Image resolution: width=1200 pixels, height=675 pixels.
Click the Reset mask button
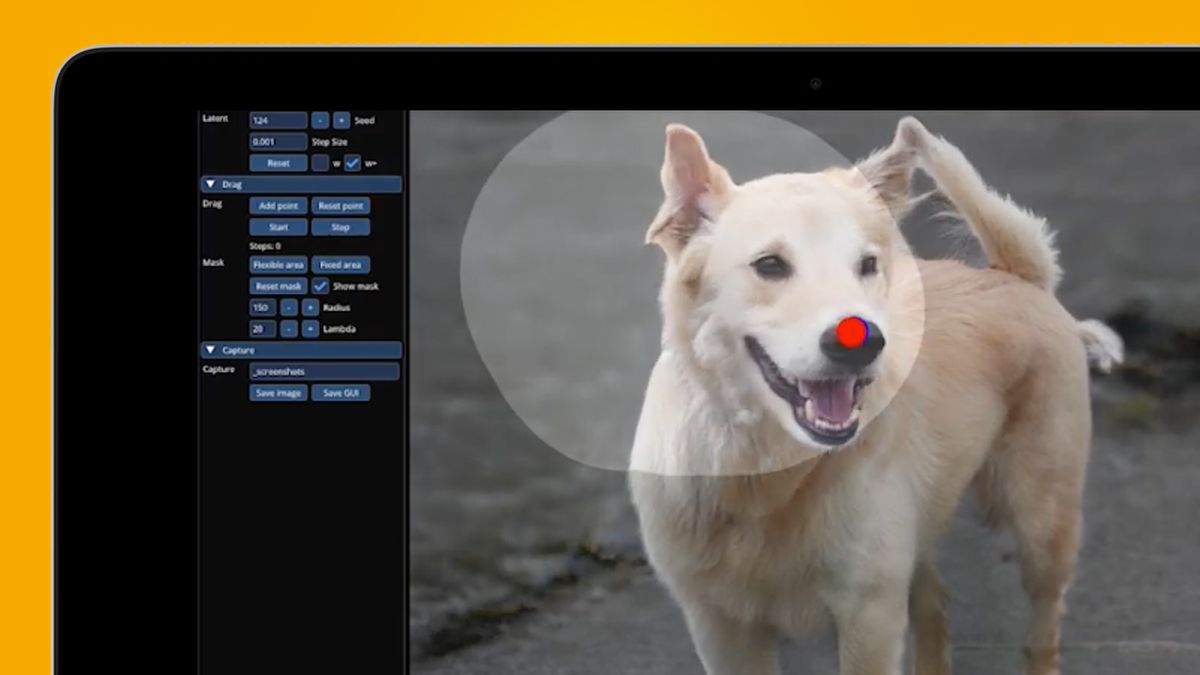[x=278, y=286]
